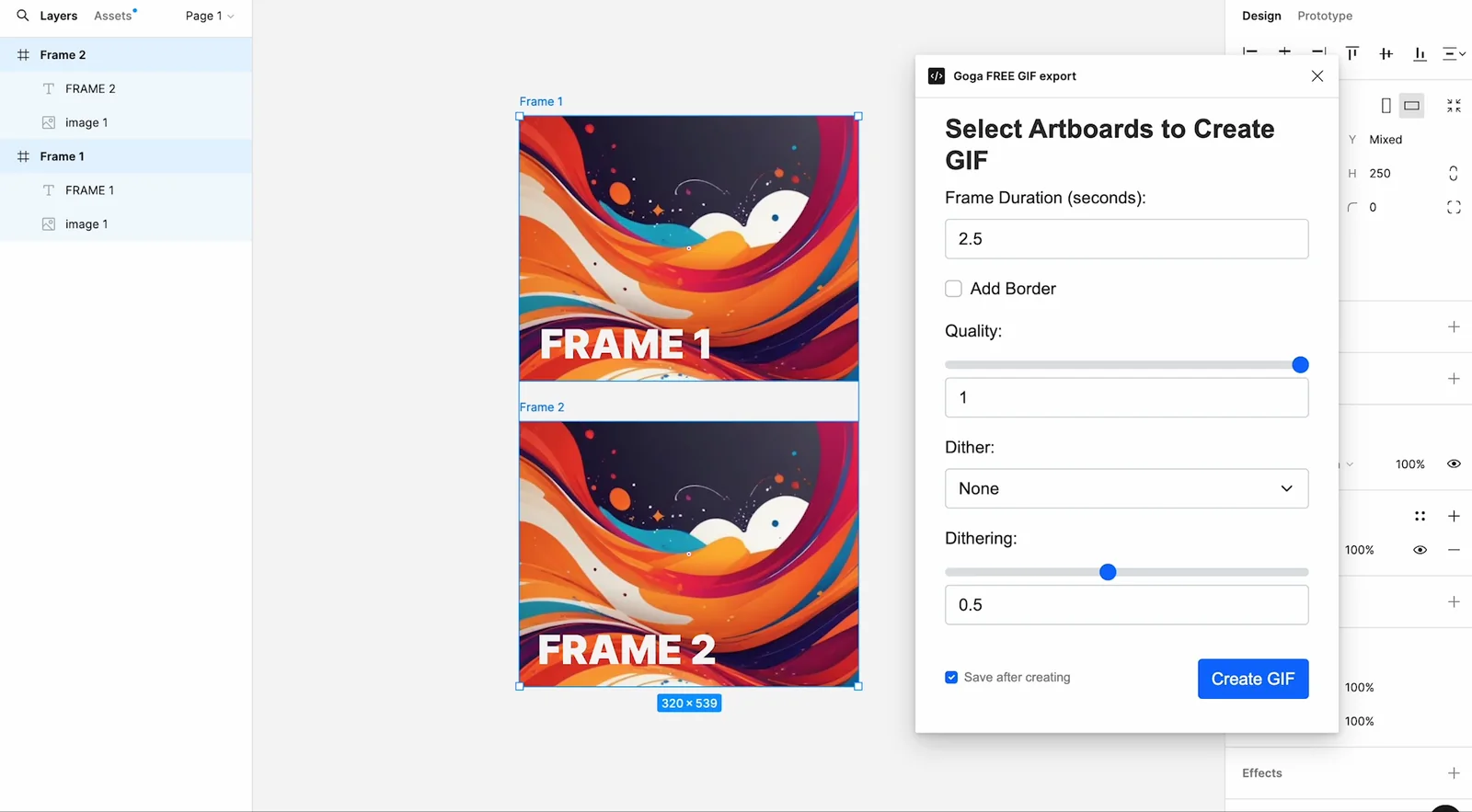Open the Prototype tab
The image size is (1472, 812).
(1325, 16)
